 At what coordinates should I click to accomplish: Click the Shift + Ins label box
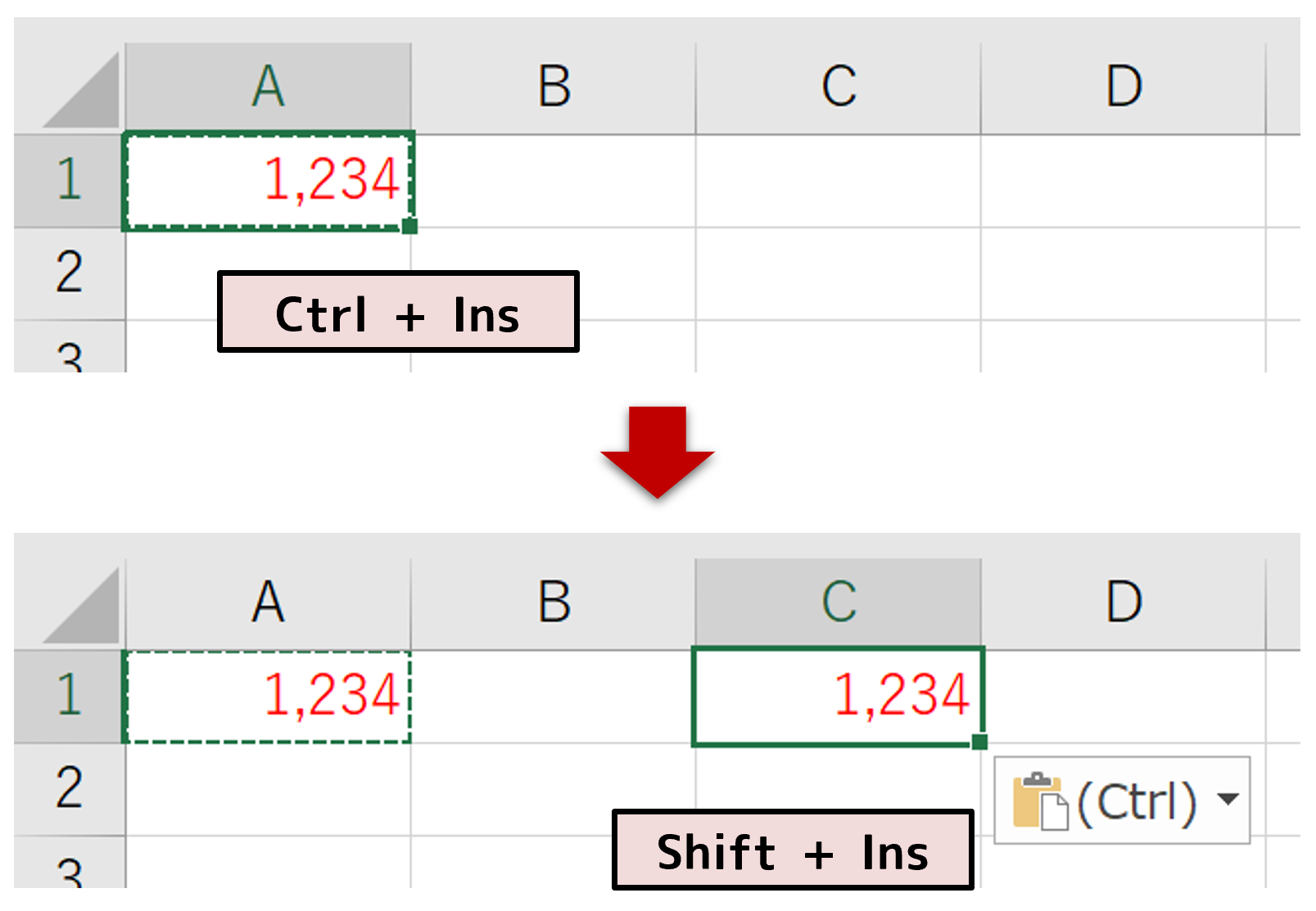tap(793, 850)
